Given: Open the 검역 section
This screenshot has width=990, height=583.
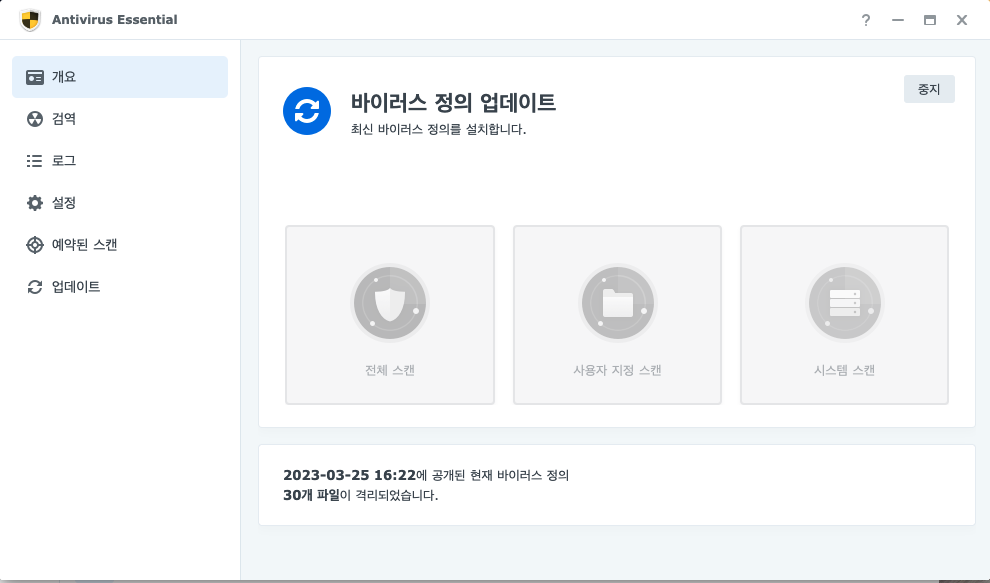Looking at the screenshot, I should click(120, 119).
